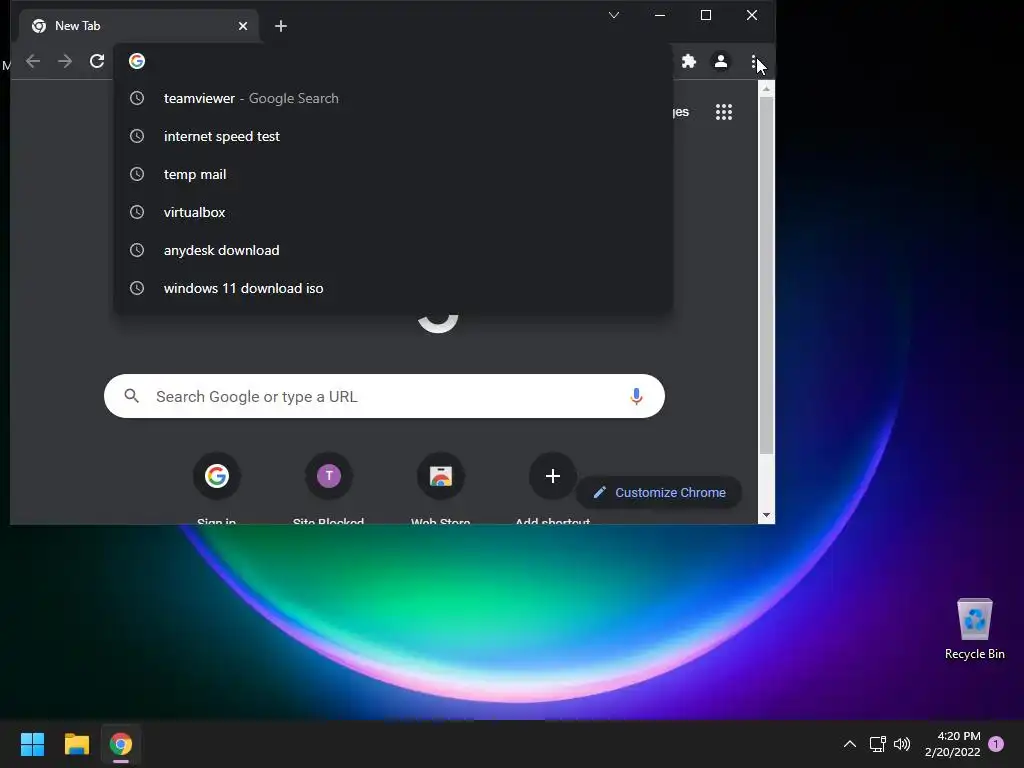Image resolution: width=1024 pixels, height=768 pixels.
Task: Click the Chrome taskbar icon
Action: pyautogui.click(x=121, y=744)
